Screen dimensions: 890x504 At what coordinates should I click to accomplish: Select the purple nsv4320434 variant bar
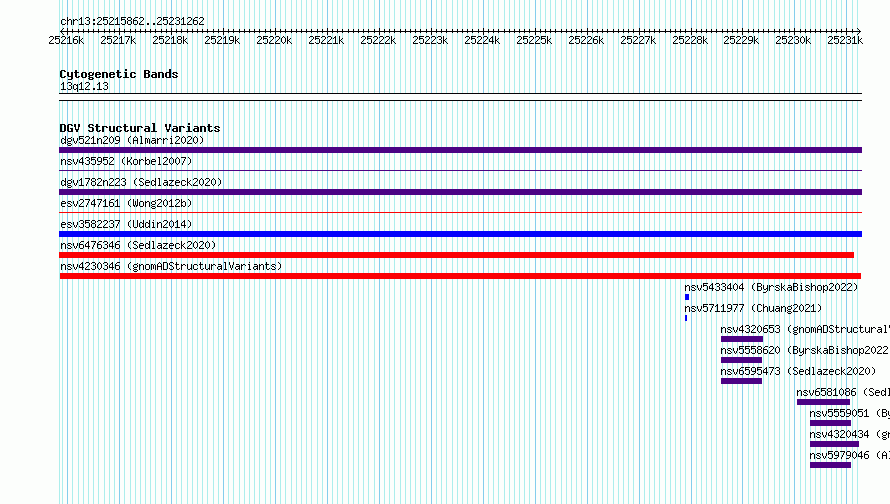834,444
